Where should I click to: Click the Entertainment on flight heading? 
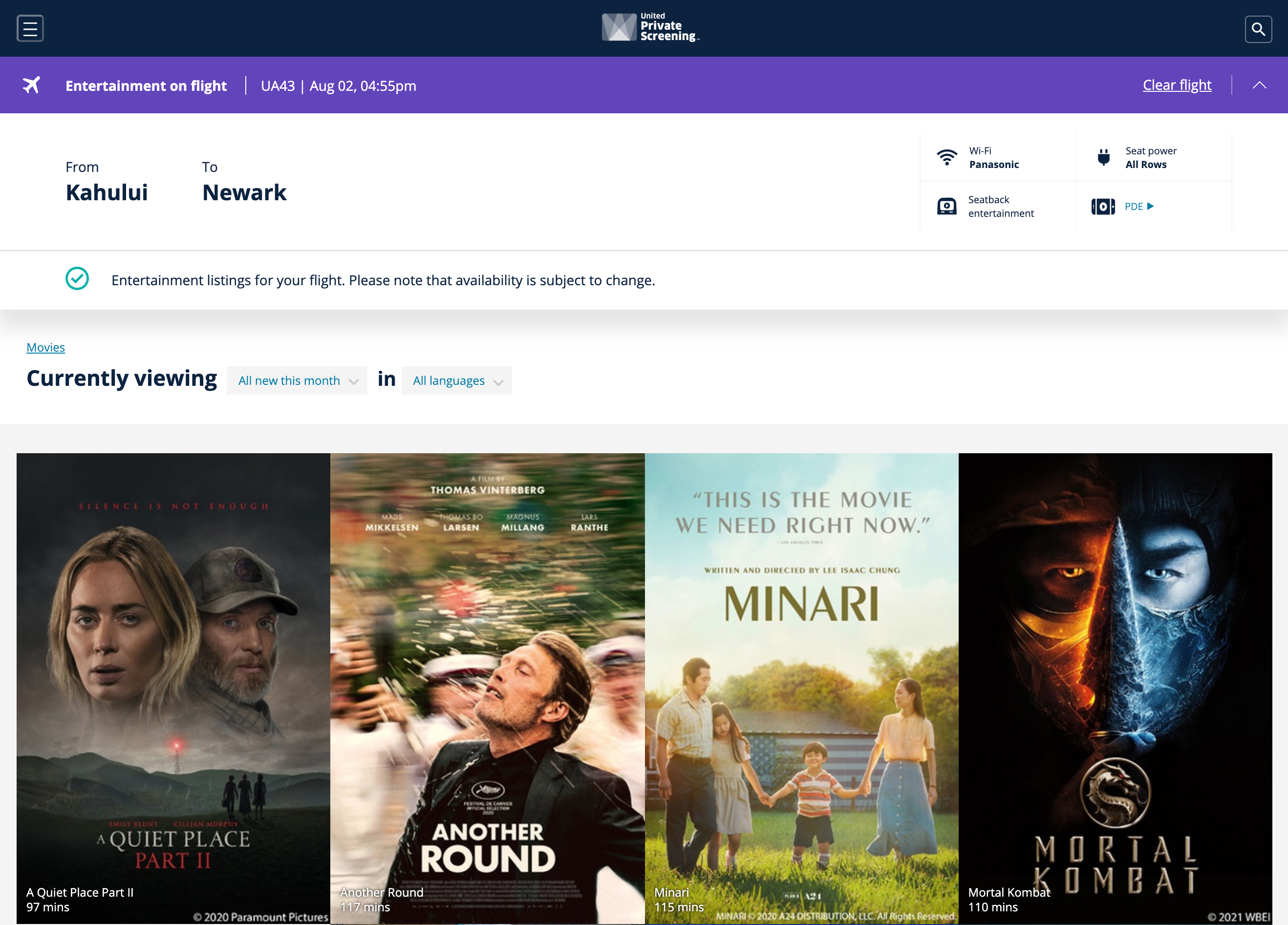(146, 85)
